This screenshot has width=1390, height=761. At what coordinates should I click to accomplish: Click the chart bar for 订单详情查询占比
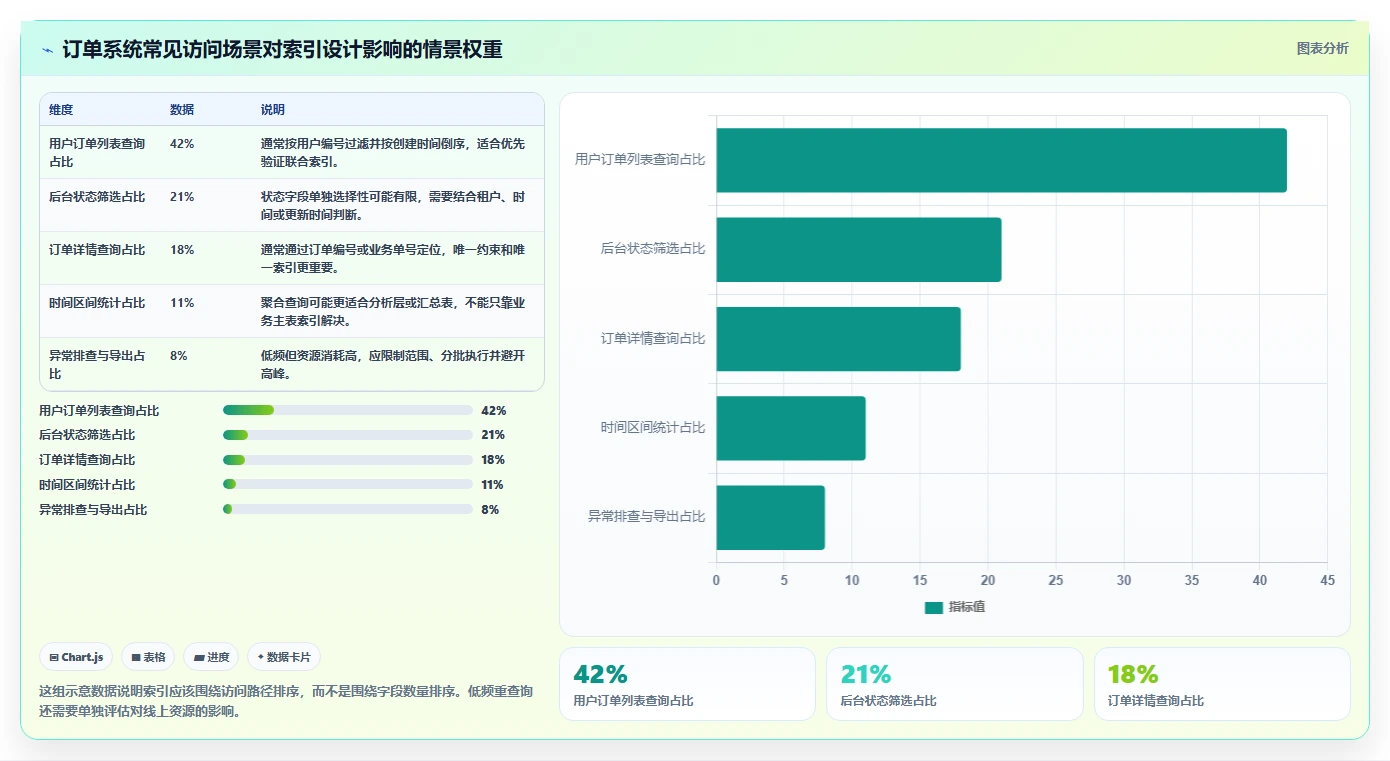point(838,339)
